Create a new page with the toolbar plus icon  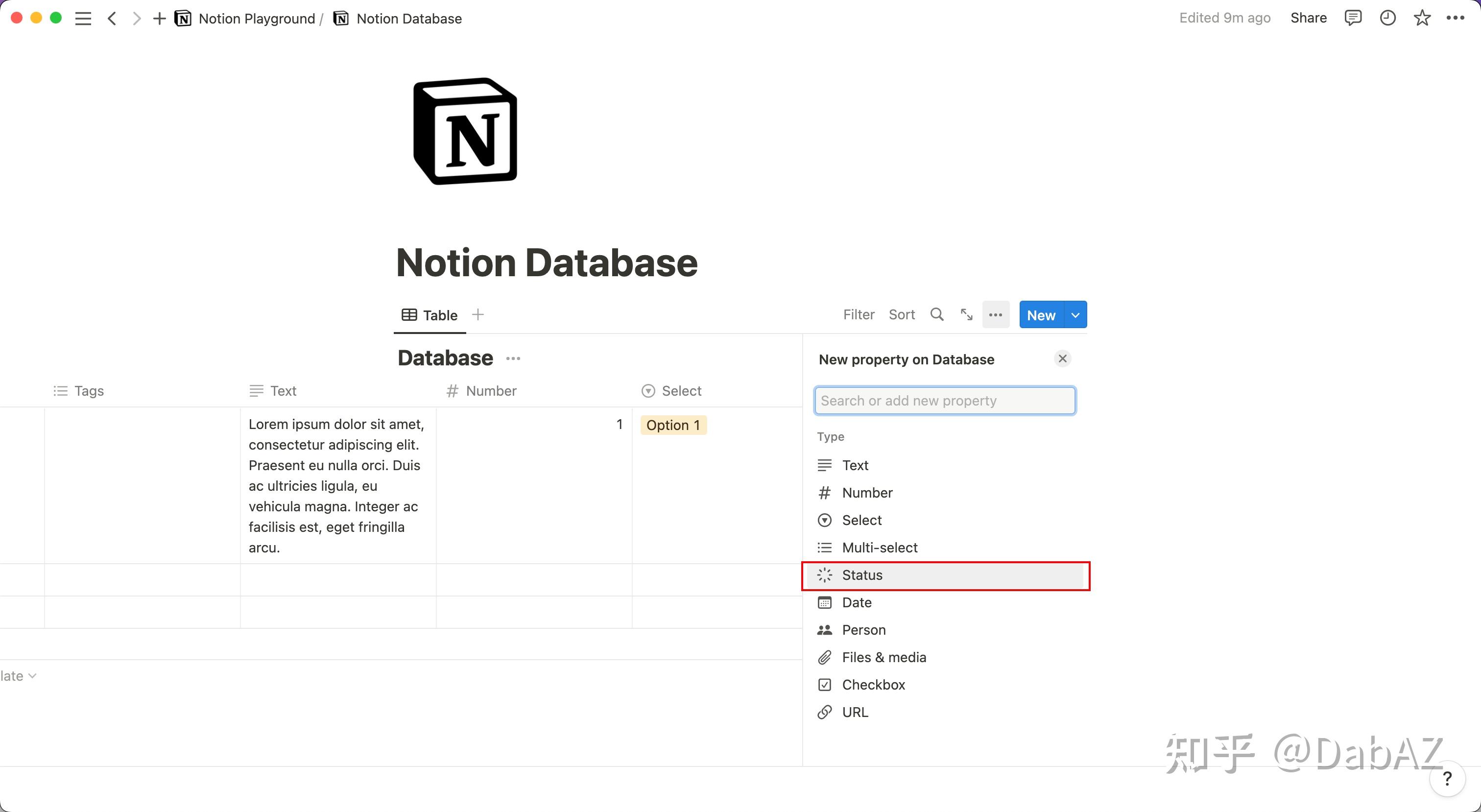coord(159,18)
